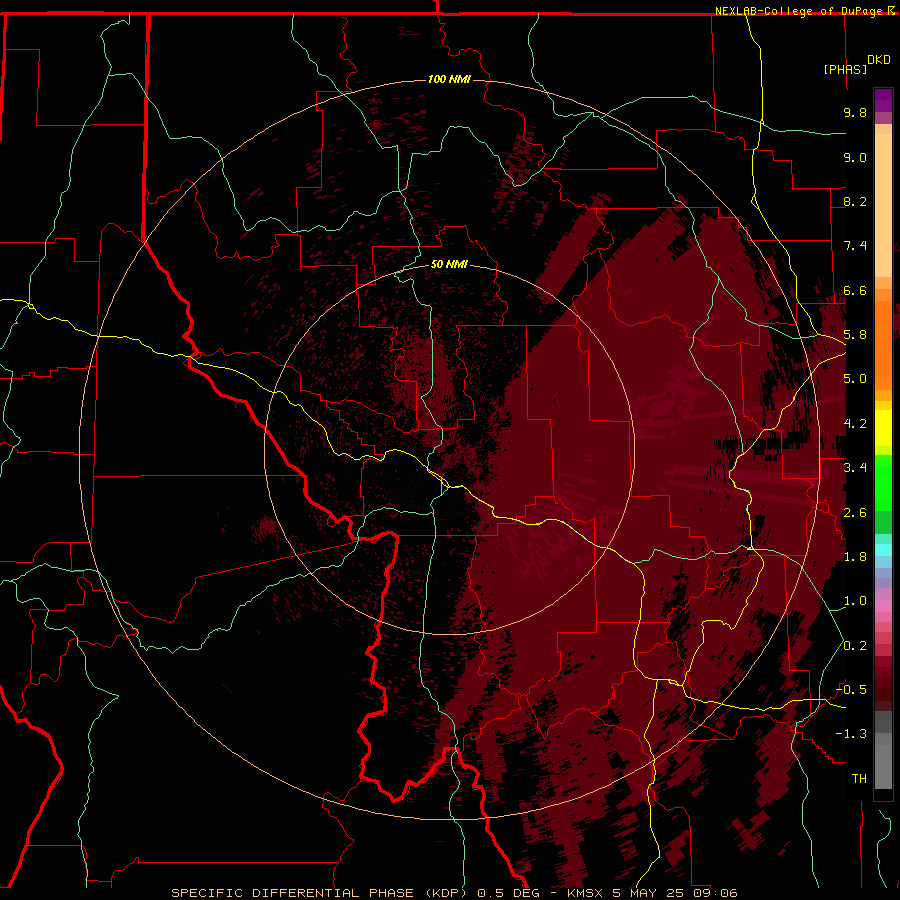Click the 50 NMI range ring label
The height and width of the screenshot is (900, 900).
(x=449, y=264)
